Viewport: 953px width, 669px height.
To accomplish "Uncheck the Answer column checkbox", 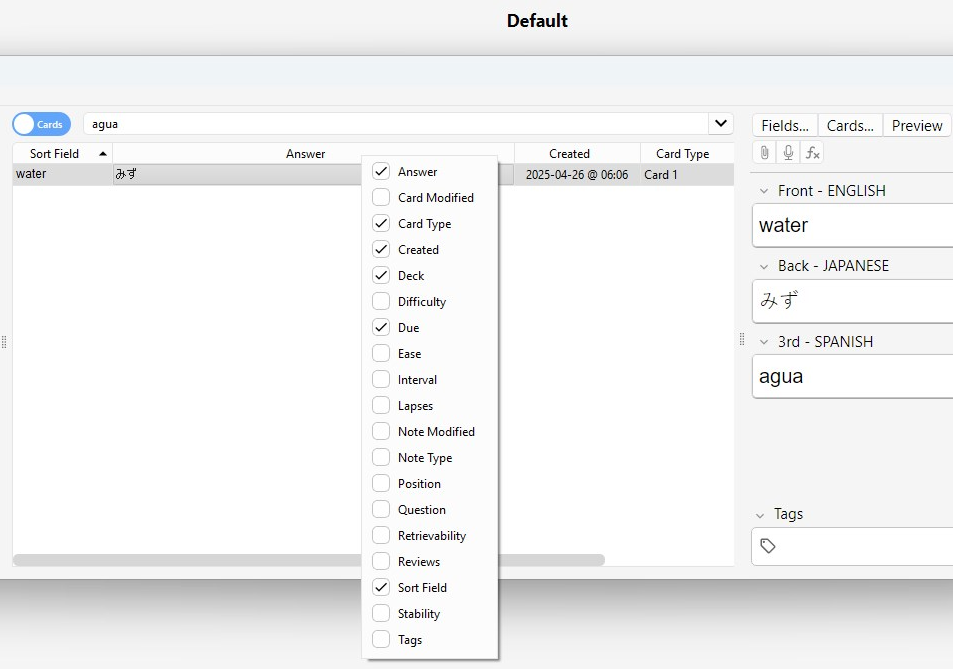I will [x=381, y=171].
